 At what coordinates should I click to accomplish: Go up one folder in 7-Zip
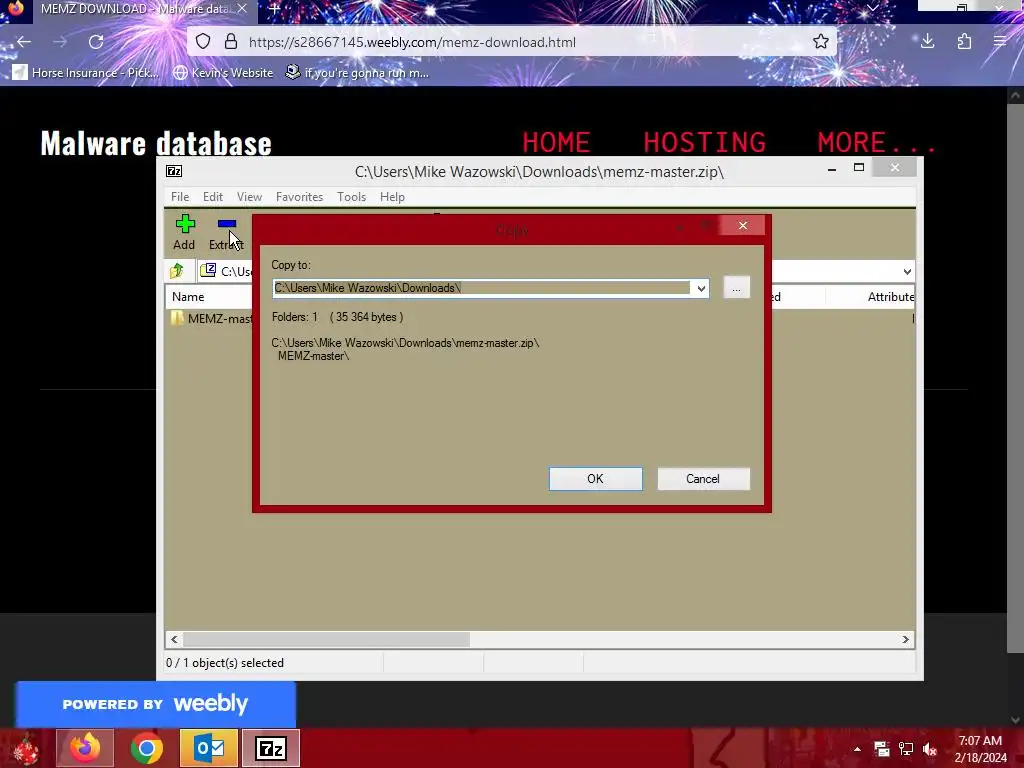point(176,271)
